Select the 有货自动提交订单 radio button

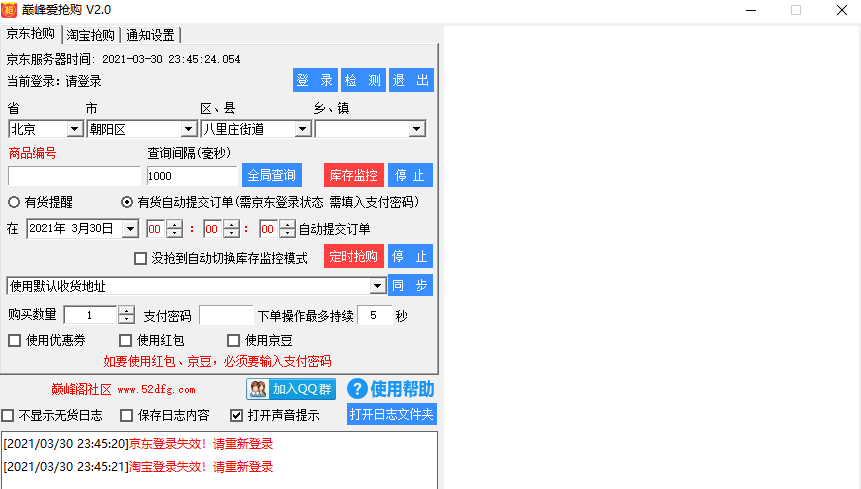pos(127,202)
